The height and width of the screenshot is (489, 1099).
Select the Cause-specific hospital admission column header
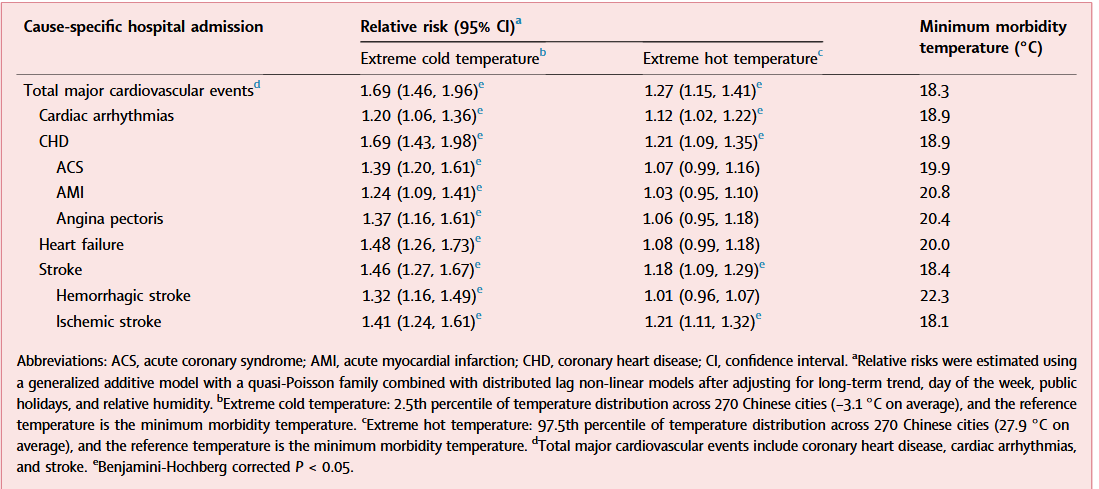click(x=143, y=27)
